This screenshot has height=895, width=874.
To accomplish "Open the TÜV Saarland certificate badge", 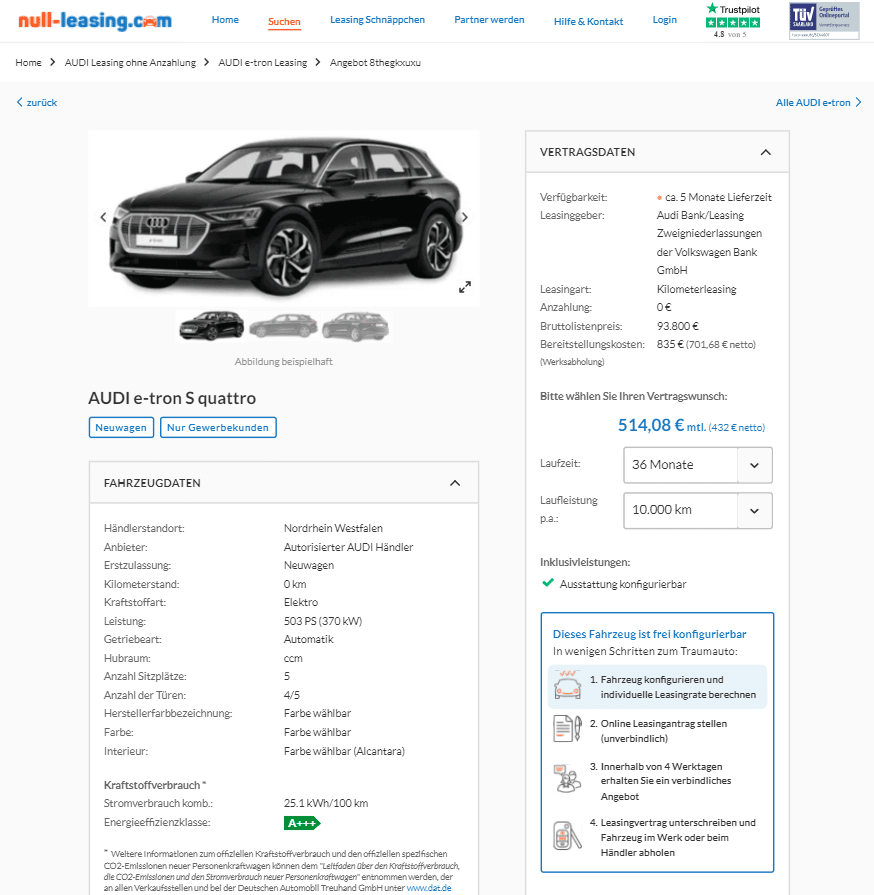I will pyautogui.click(x=824, y=21).
